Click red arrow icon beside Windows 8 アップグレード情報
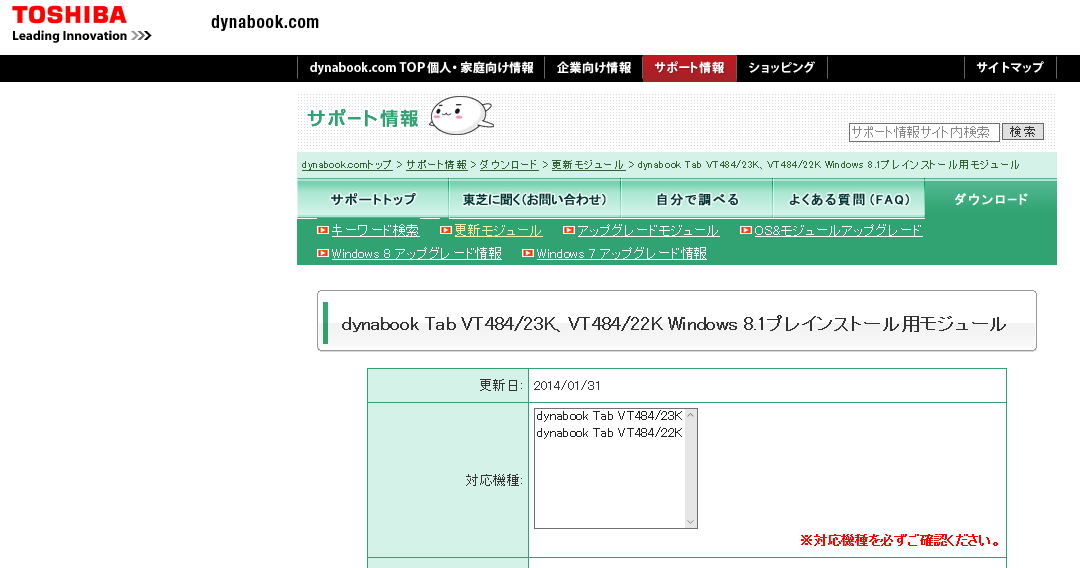 [x=322, y=254]
